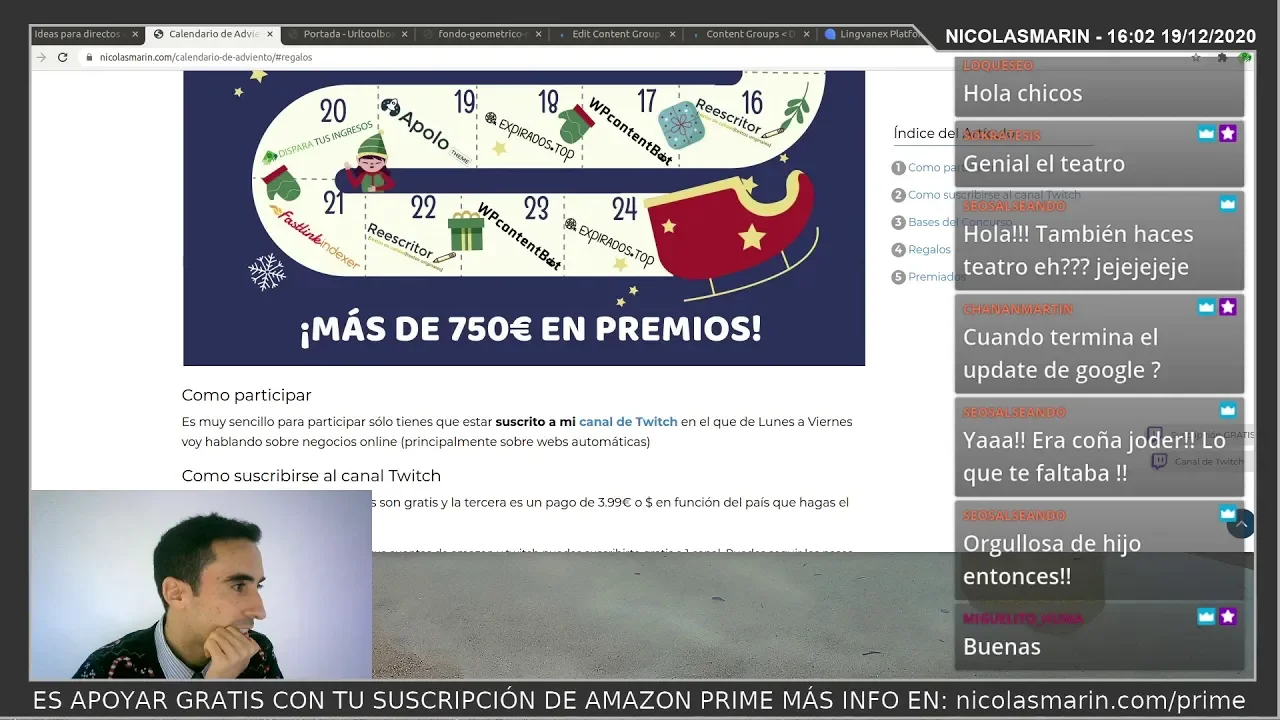Reload the page with the refresh icon
The height and width of the screenshot is (720, 1280).
pyautogui.click(x=62, y=57)
